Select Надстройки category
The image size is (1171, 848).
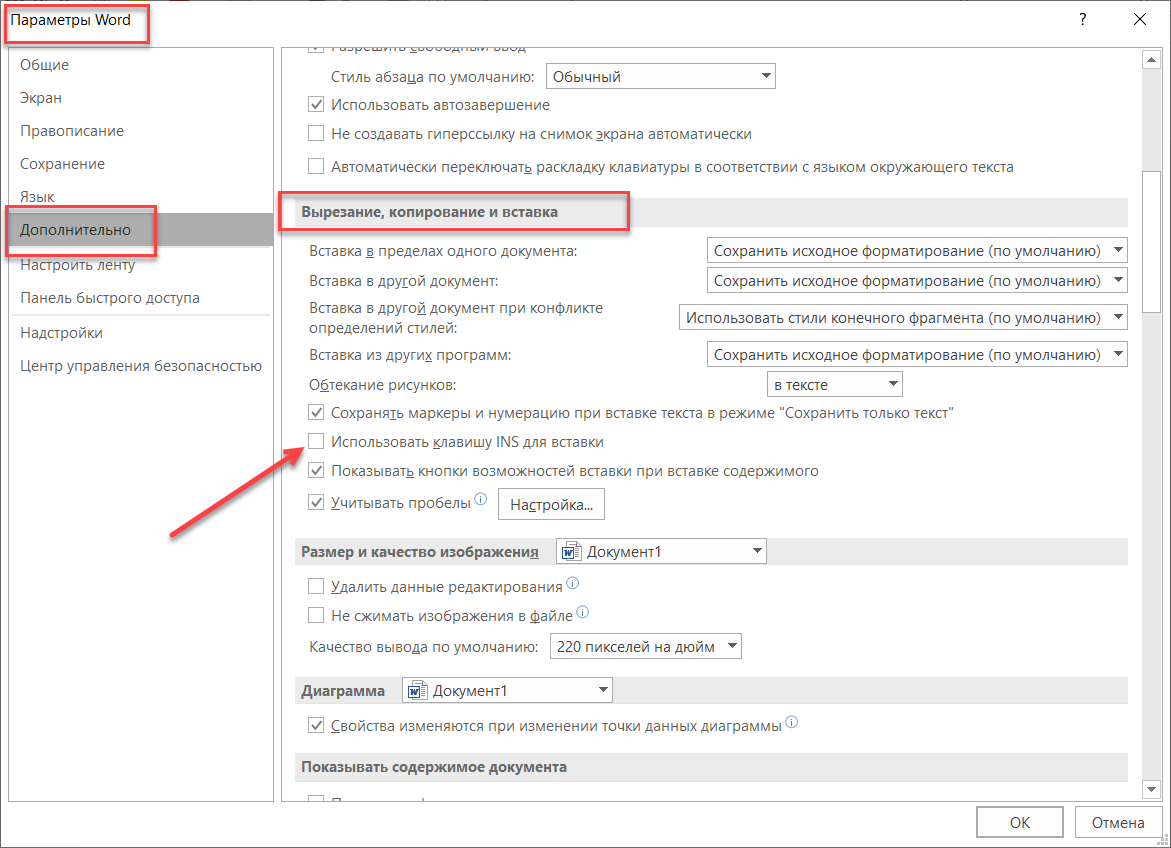pos(140,332)
